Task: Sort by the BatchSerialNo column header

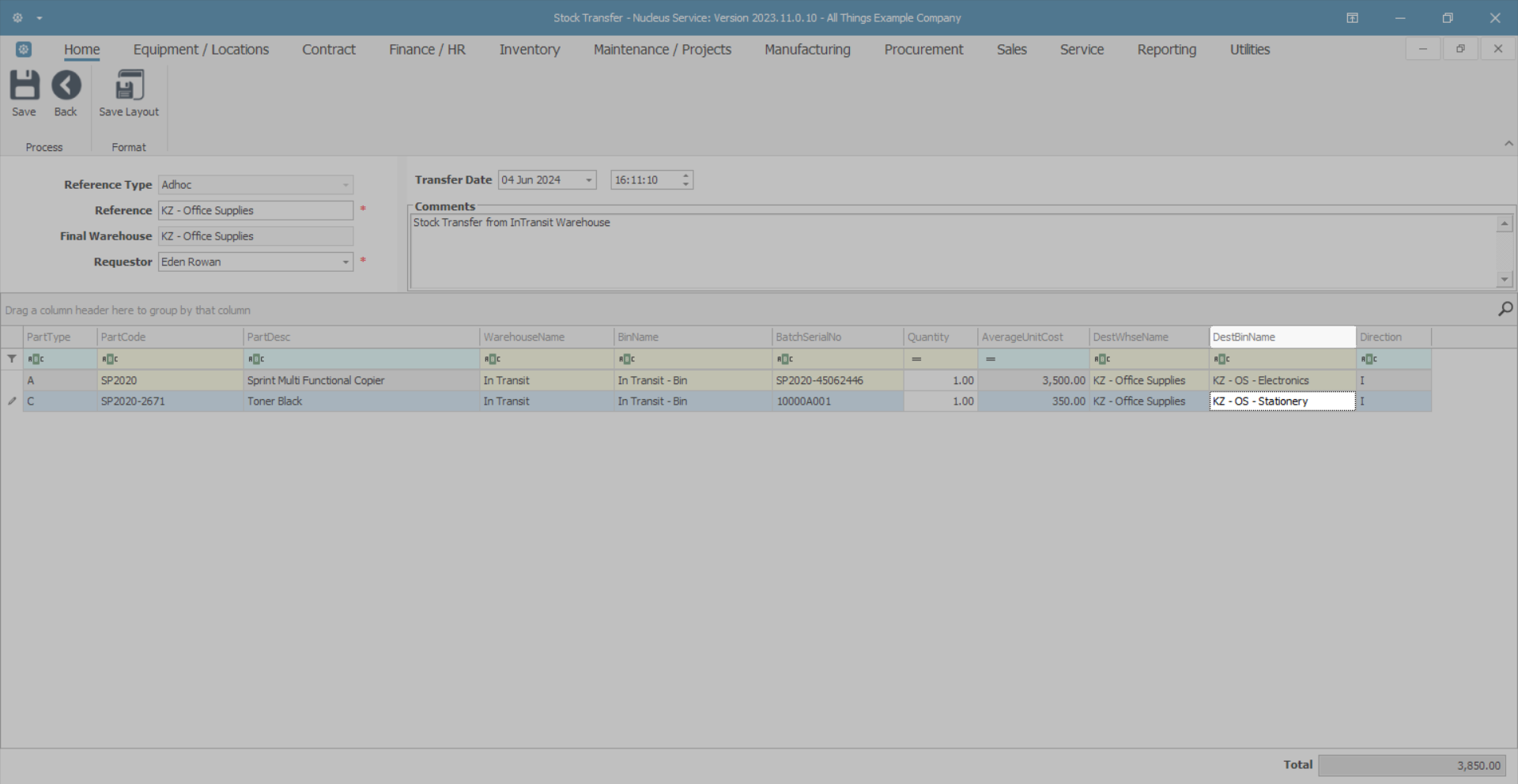Action: 837,337
